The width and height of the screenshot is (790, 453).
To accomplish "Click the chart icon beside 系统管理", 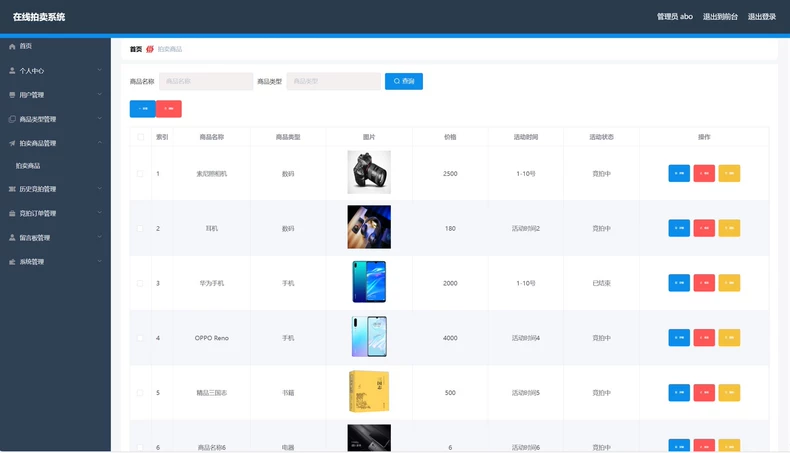I will (x=12, y=262).
